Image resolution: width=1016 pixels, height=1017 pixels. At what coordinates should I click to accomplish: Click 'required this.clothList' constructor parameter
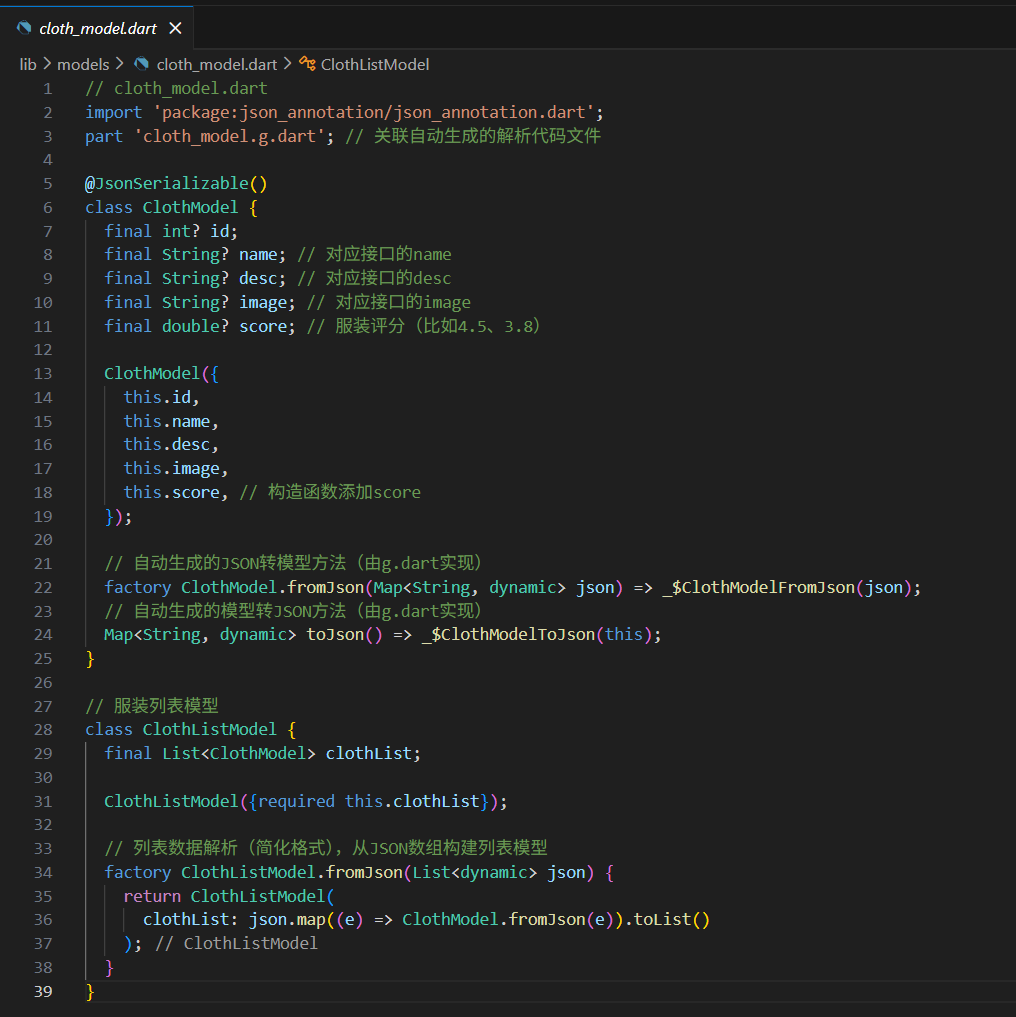pyautogui.click(x=369, y=801)
